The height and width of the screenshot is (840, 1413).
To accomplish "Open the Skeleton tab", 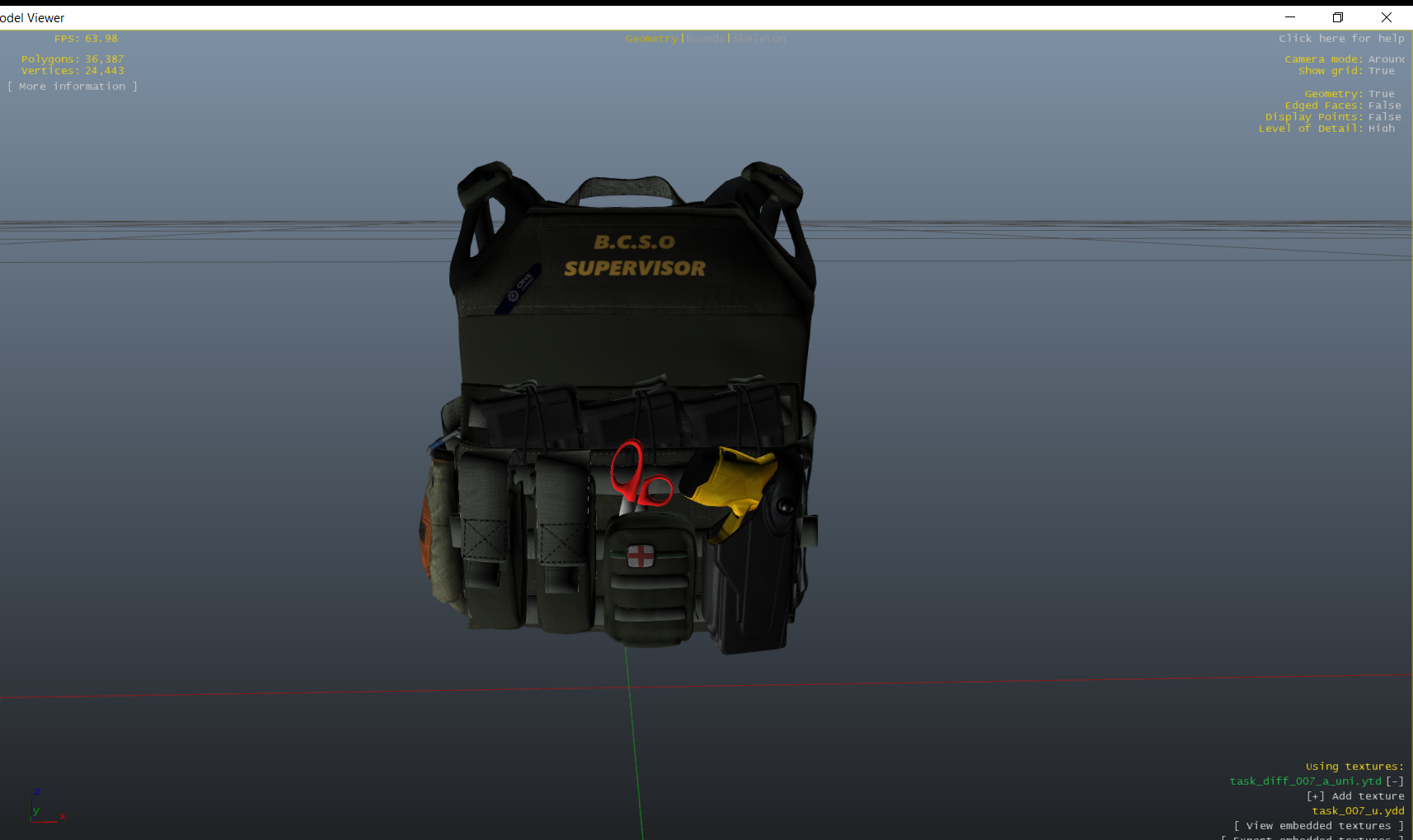I will pyautogui.click(x=759, y=39).
